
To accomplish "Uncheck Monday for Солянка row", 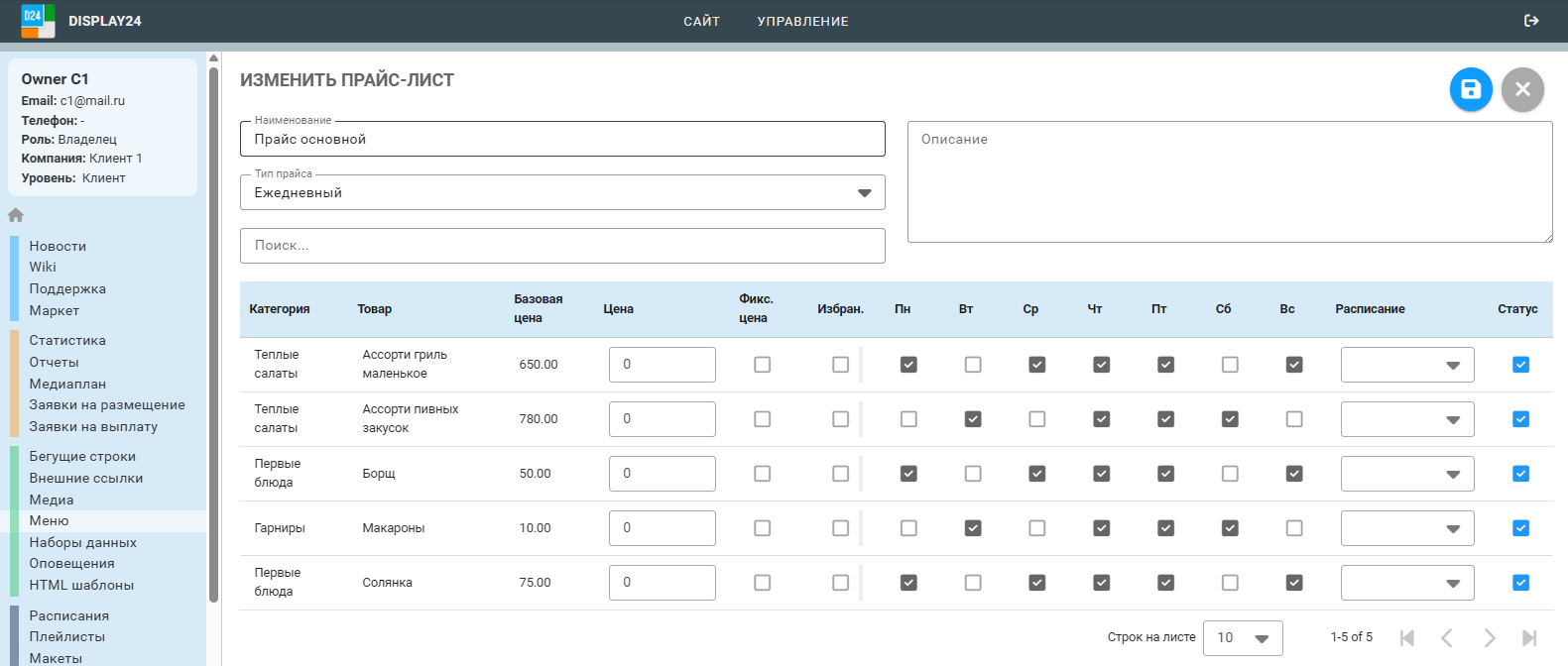I will click(908, 583).
